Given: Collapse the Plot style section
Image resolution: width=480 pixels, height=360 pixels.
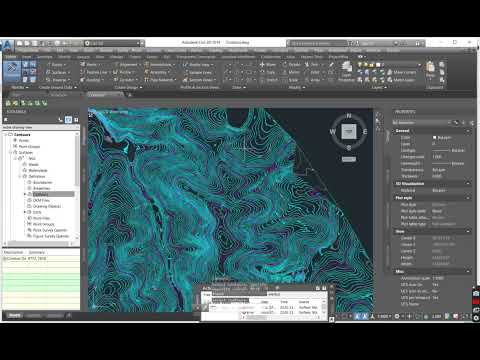Looking at the screenshot, I should pyautogui.click(x=468, y=198).
